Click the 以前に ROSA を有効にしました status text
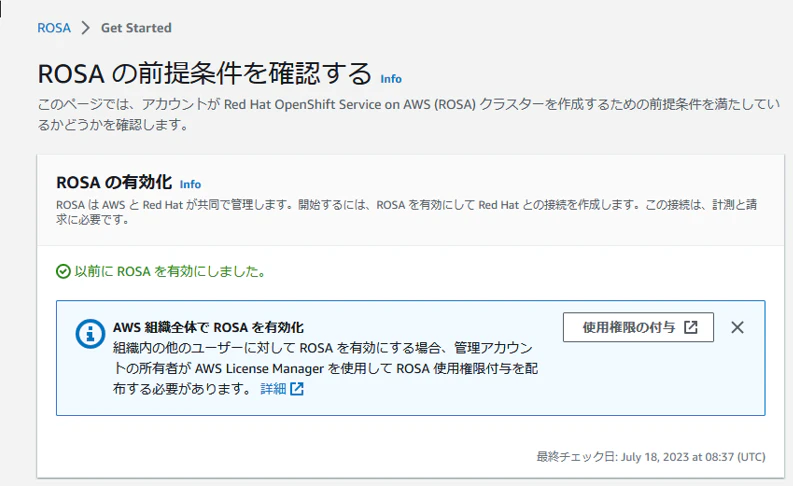The height and width of the screenshot is (486, 793). point(170,272)
